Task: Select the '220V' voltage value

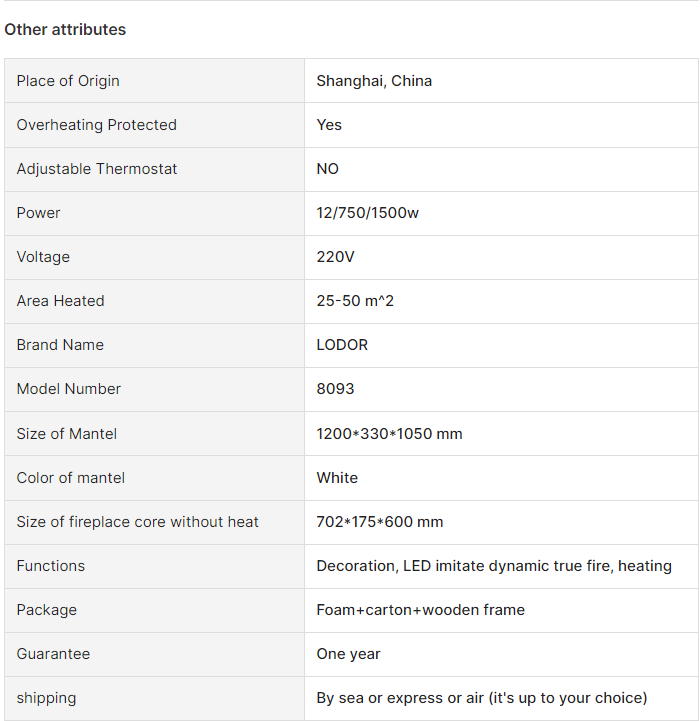Action: click(x=336, y=257)
